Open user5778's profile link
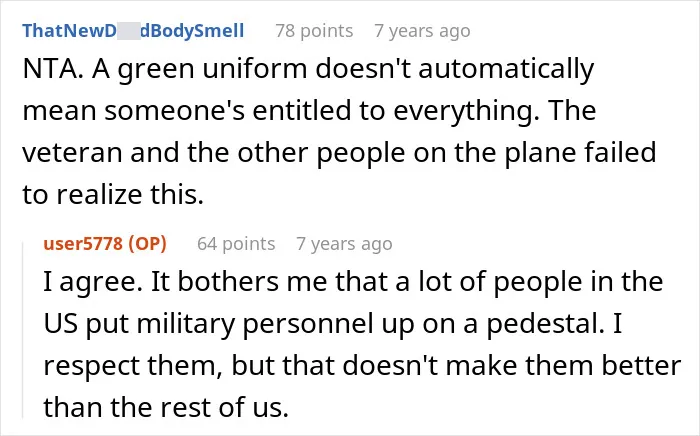The width and height of the screenshot is (700, 436). [83, 244]
